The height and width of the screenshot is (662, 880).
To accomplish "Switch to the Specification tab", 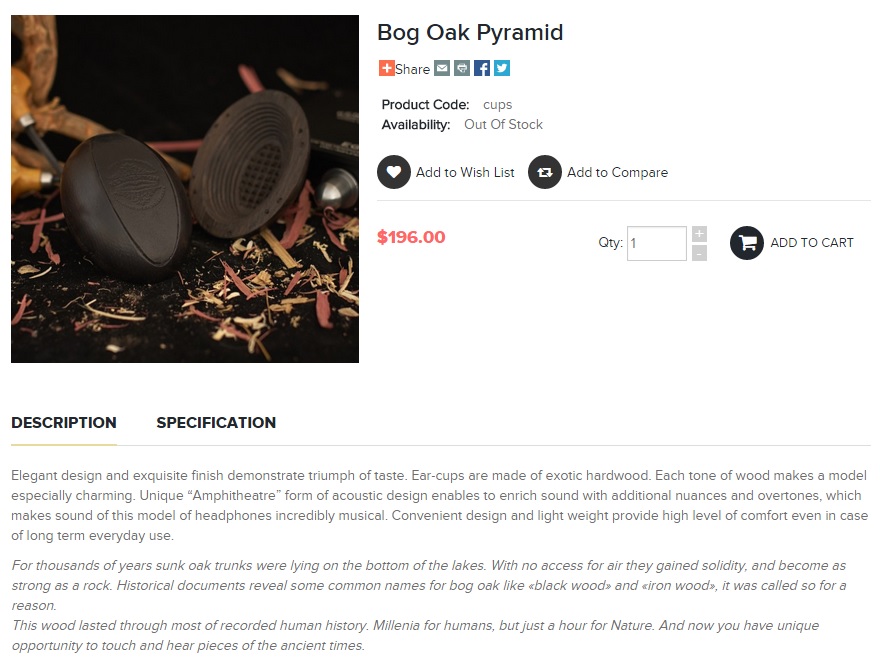I will pos(216,423).
